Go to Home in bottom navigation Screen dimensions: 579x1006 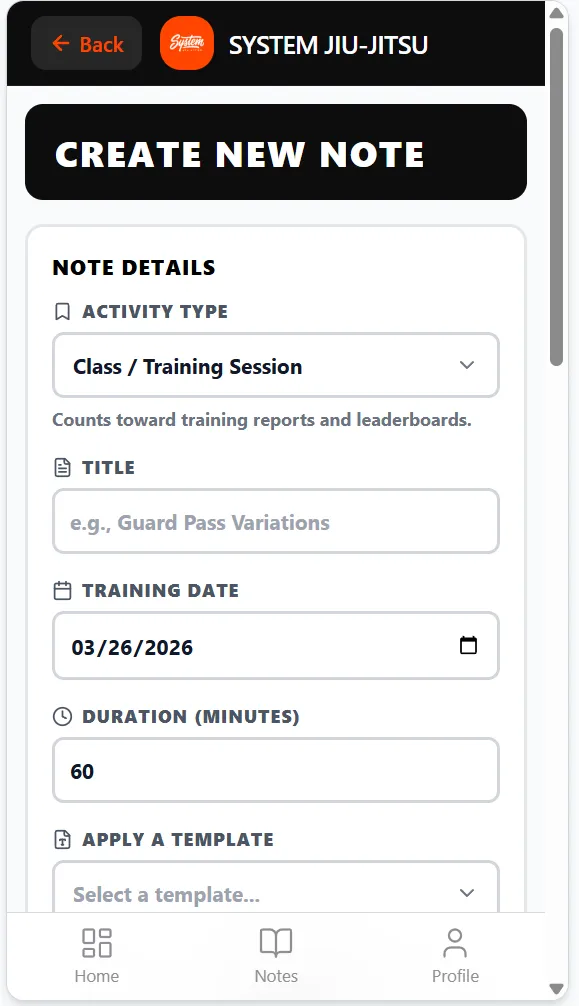(97, 956)
